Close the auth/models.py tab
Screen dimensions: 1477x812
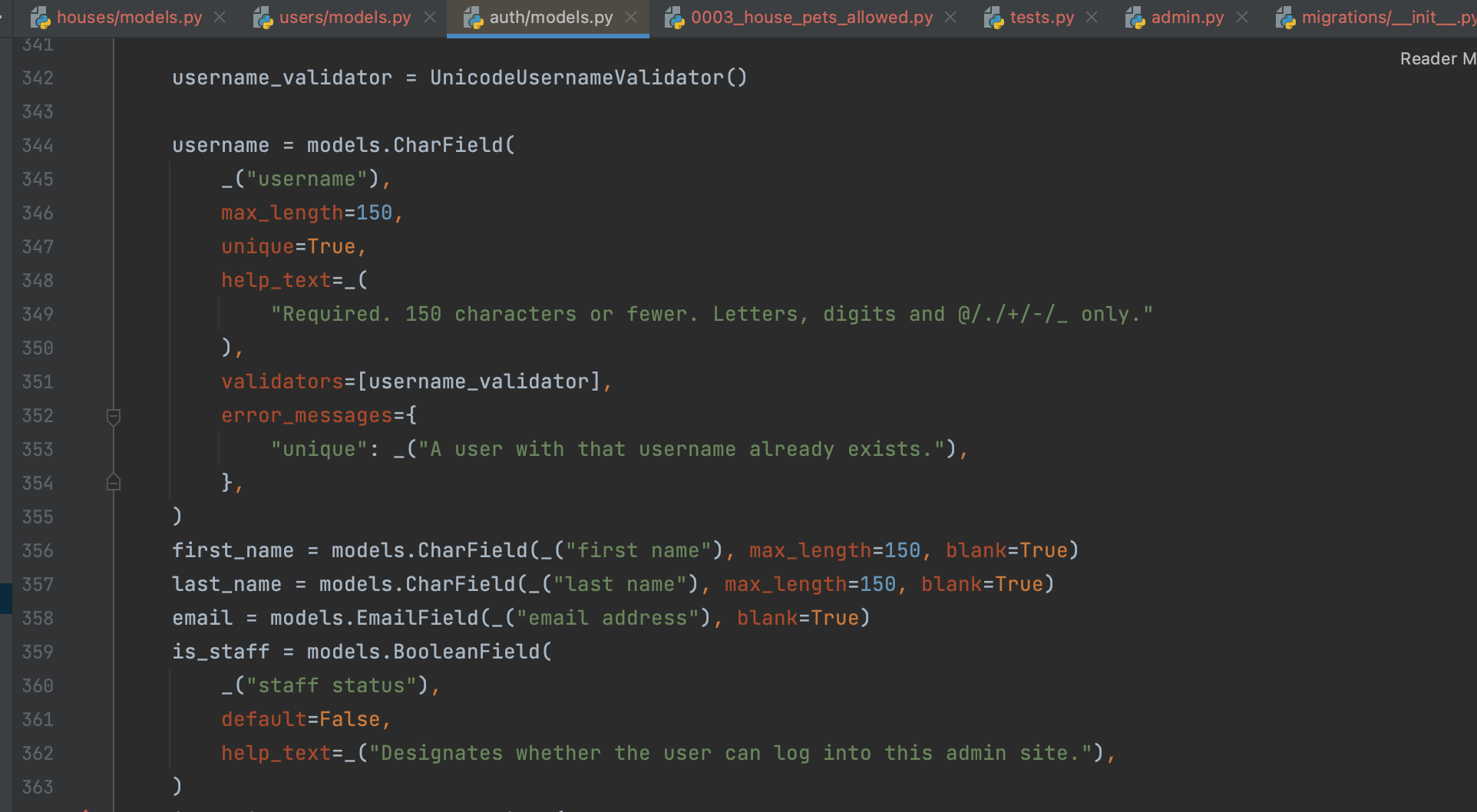(631, 17)
